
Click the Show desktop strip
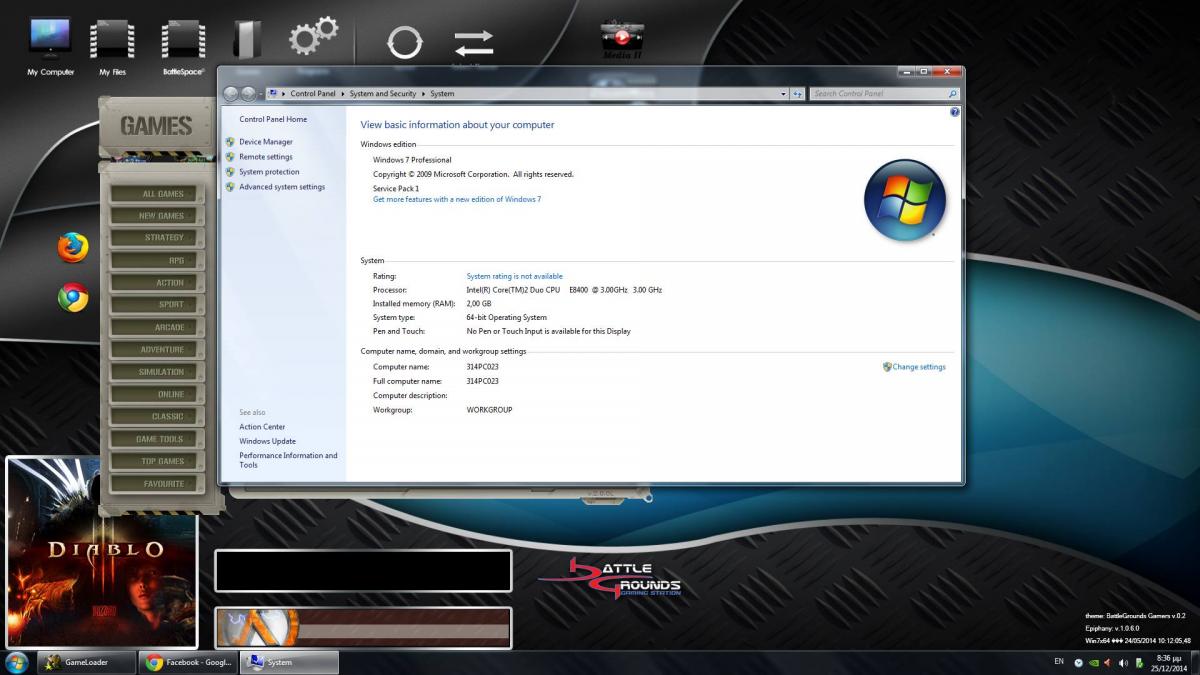tap(1195, 663)
